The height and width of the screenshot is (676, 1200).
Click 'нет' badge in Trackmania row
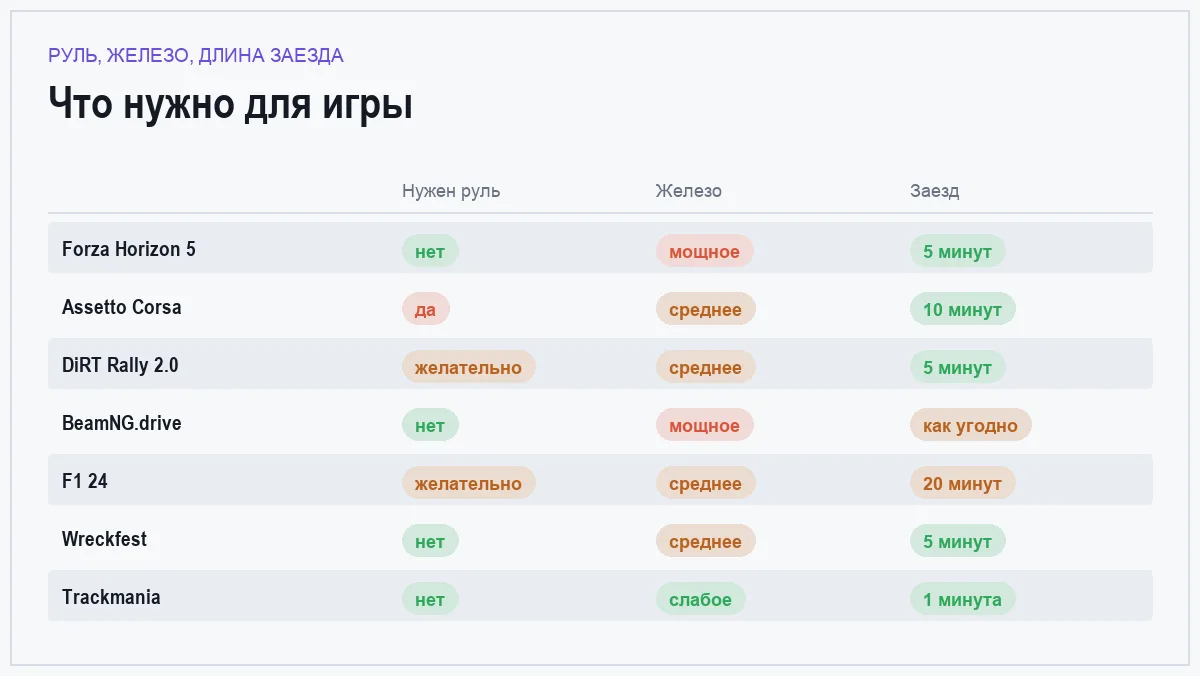pyautogui.click(x=430, y=599)
